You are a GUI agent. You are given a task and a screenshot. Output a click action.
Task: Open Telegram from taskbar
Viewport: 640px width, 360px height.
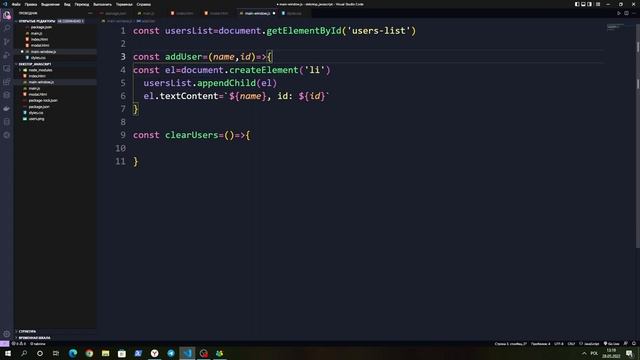(171, 353)
